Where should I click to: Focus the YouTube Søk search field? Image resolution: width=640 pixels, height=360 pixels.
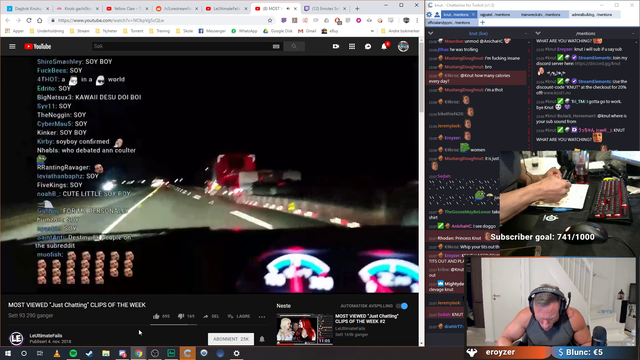coord(182,47)
